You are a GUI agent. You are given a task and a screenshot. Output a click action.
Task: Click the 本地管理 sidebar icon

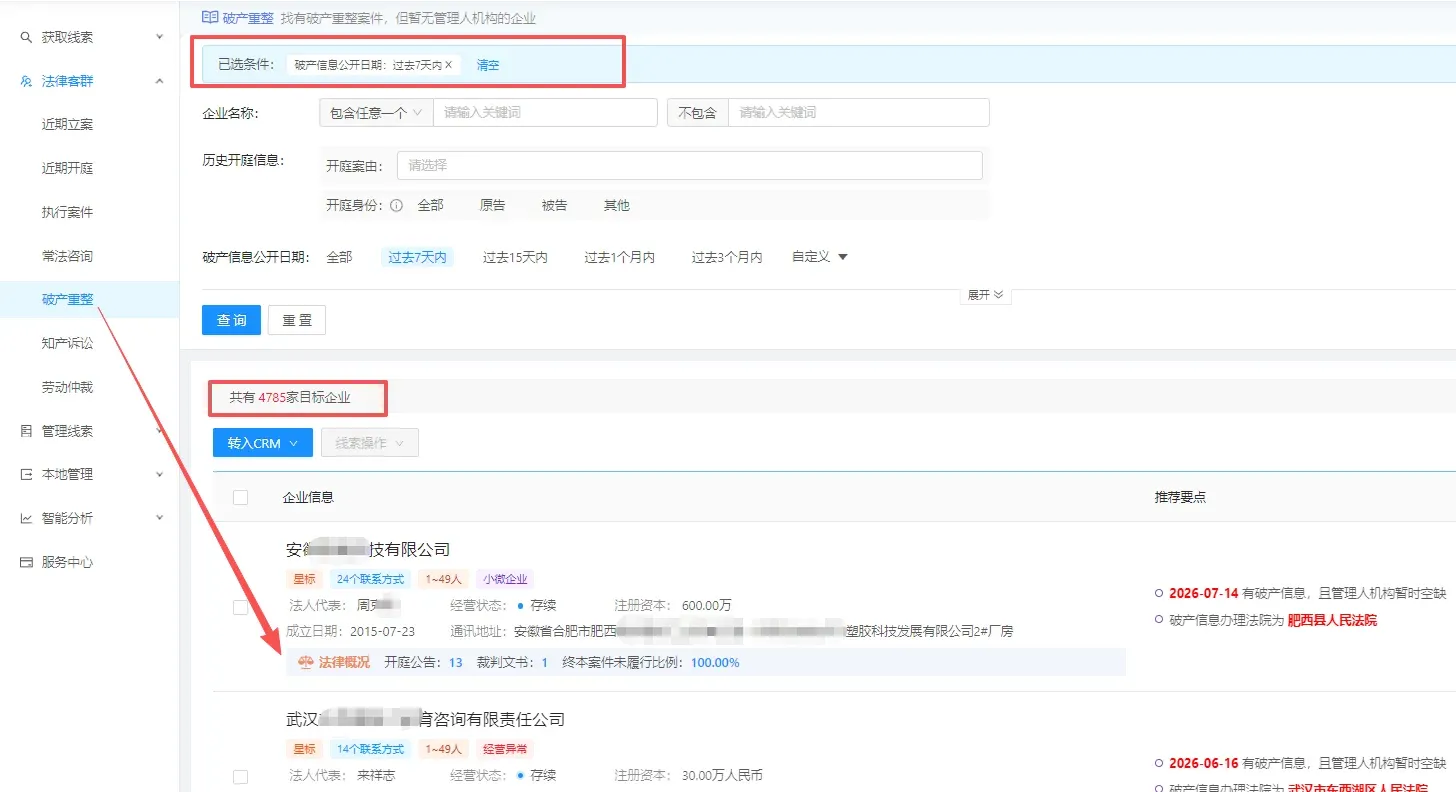[26, 474]
